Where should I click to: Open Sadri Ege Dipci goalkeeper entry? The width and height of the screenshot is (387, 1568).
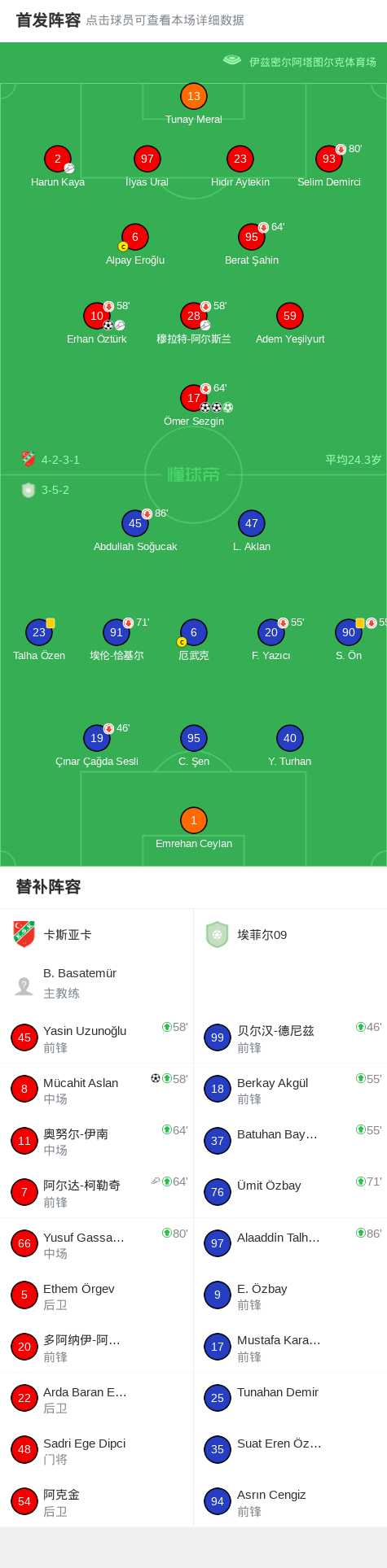(97, 1450)
